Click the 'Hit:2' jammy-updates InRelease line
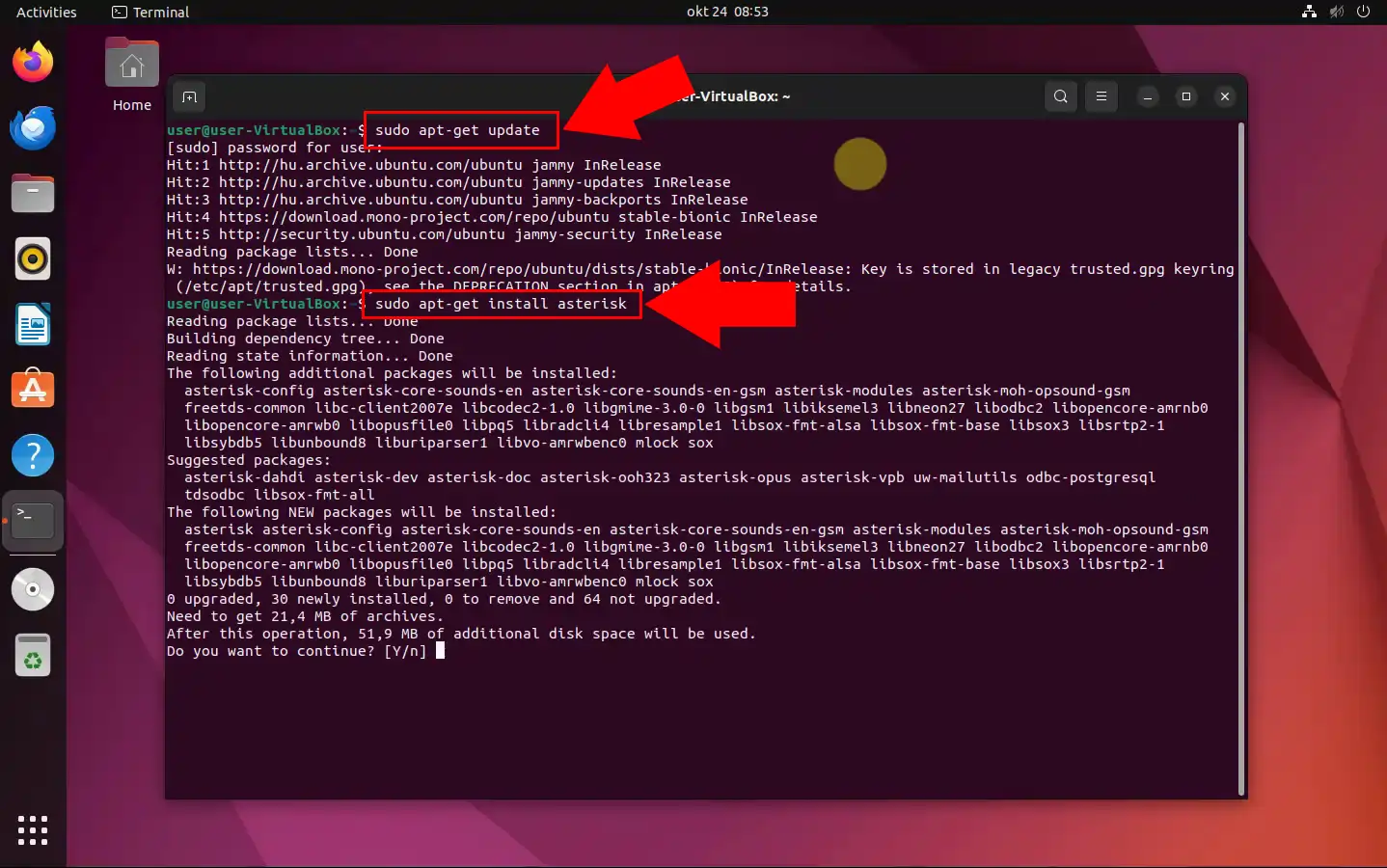The width and height of the screenshot is (1387, 868). tap(449, 182)
